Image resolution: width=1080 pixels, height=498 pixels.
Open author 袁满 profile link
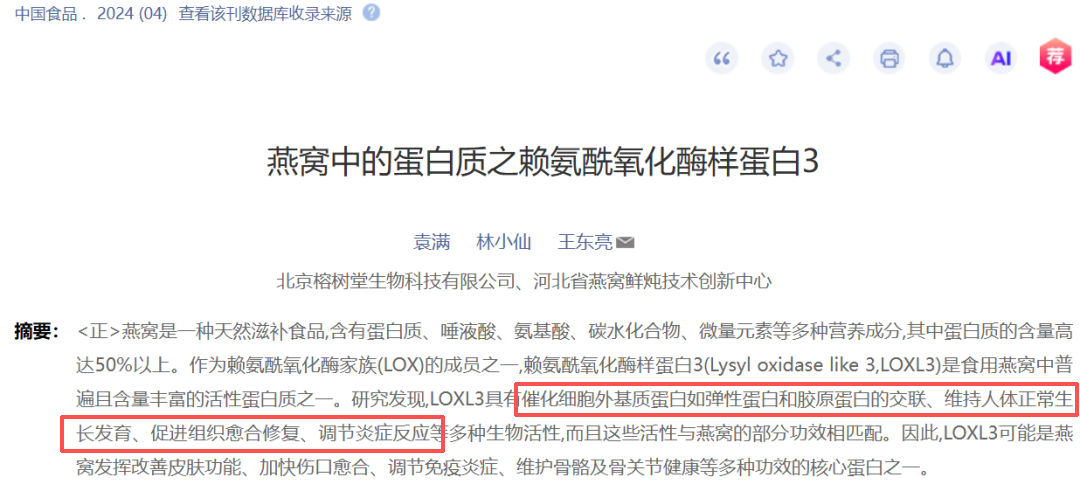(432, 242)
